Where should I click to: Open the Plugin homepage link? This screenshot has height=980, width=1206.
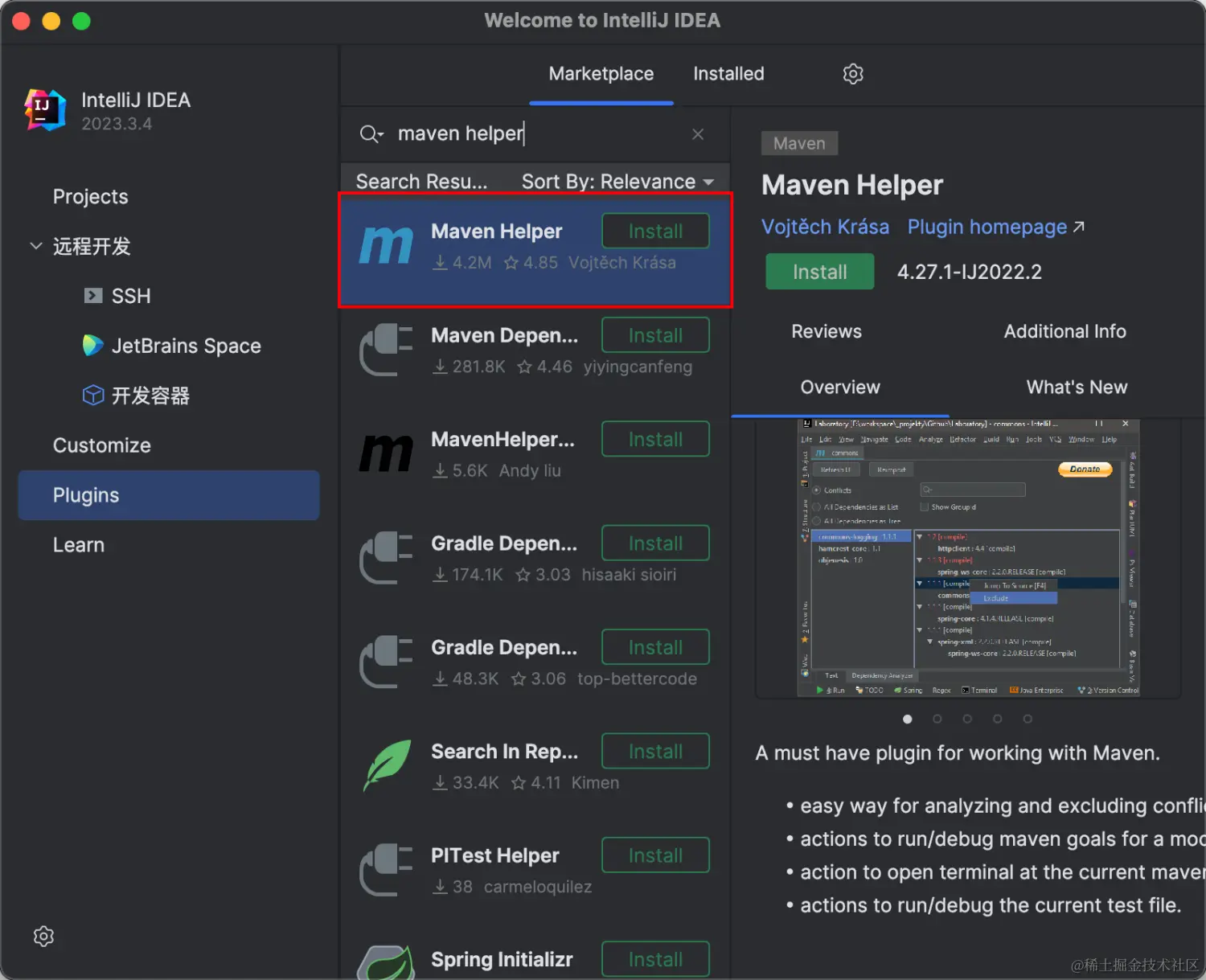(987, 228)
